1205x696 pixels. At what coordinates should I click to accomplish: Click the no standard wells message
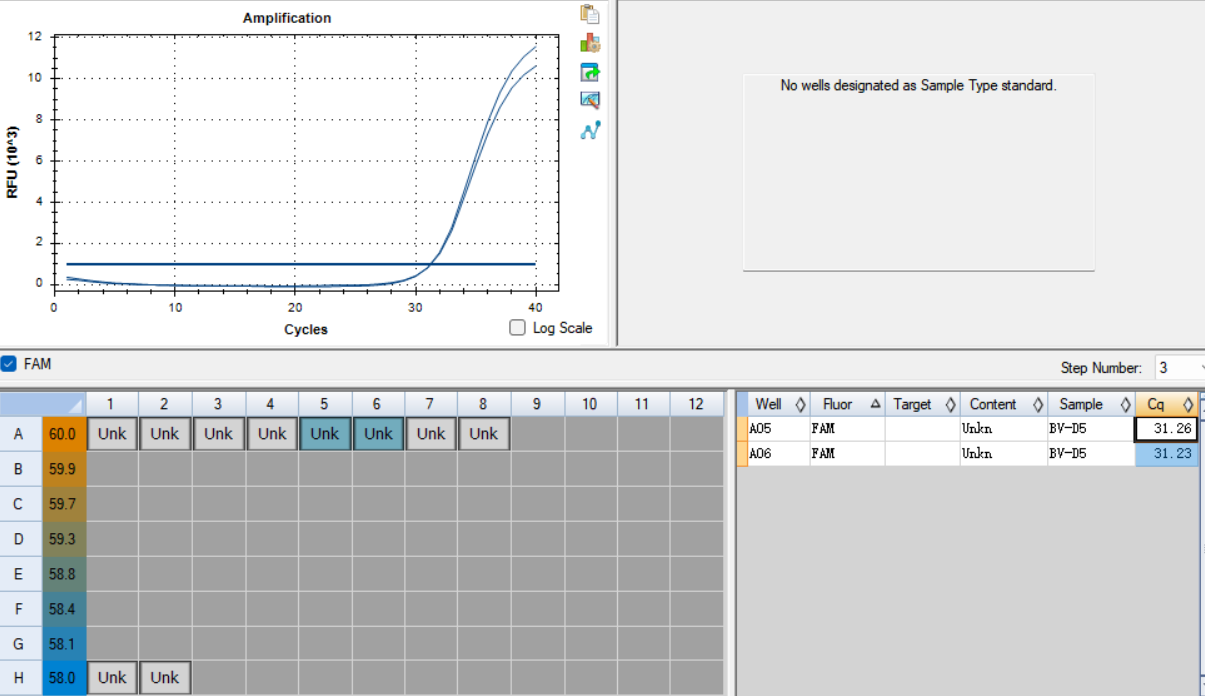point(918,86)
